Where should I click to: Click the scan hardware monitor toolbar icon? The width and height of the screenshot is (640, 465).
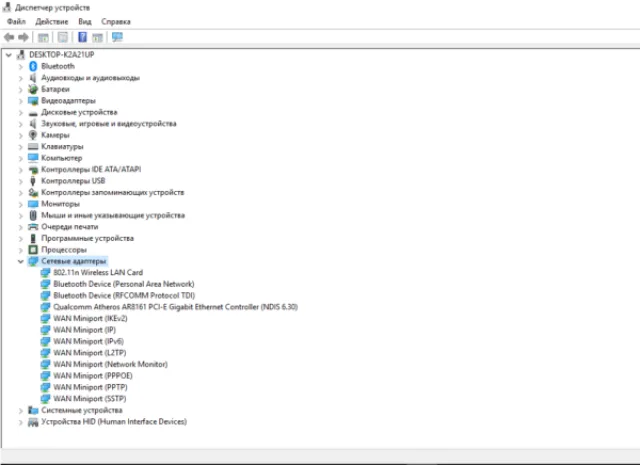(x=117, y=38)
